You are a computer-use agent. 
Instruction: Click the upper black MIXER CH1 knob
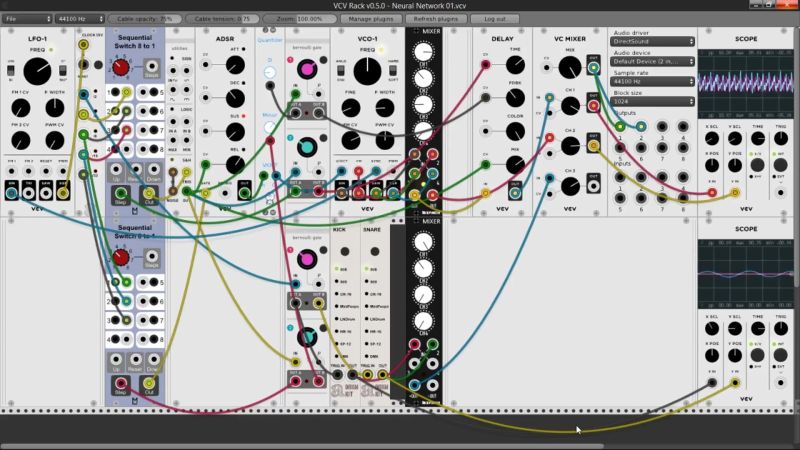point(423,53)
